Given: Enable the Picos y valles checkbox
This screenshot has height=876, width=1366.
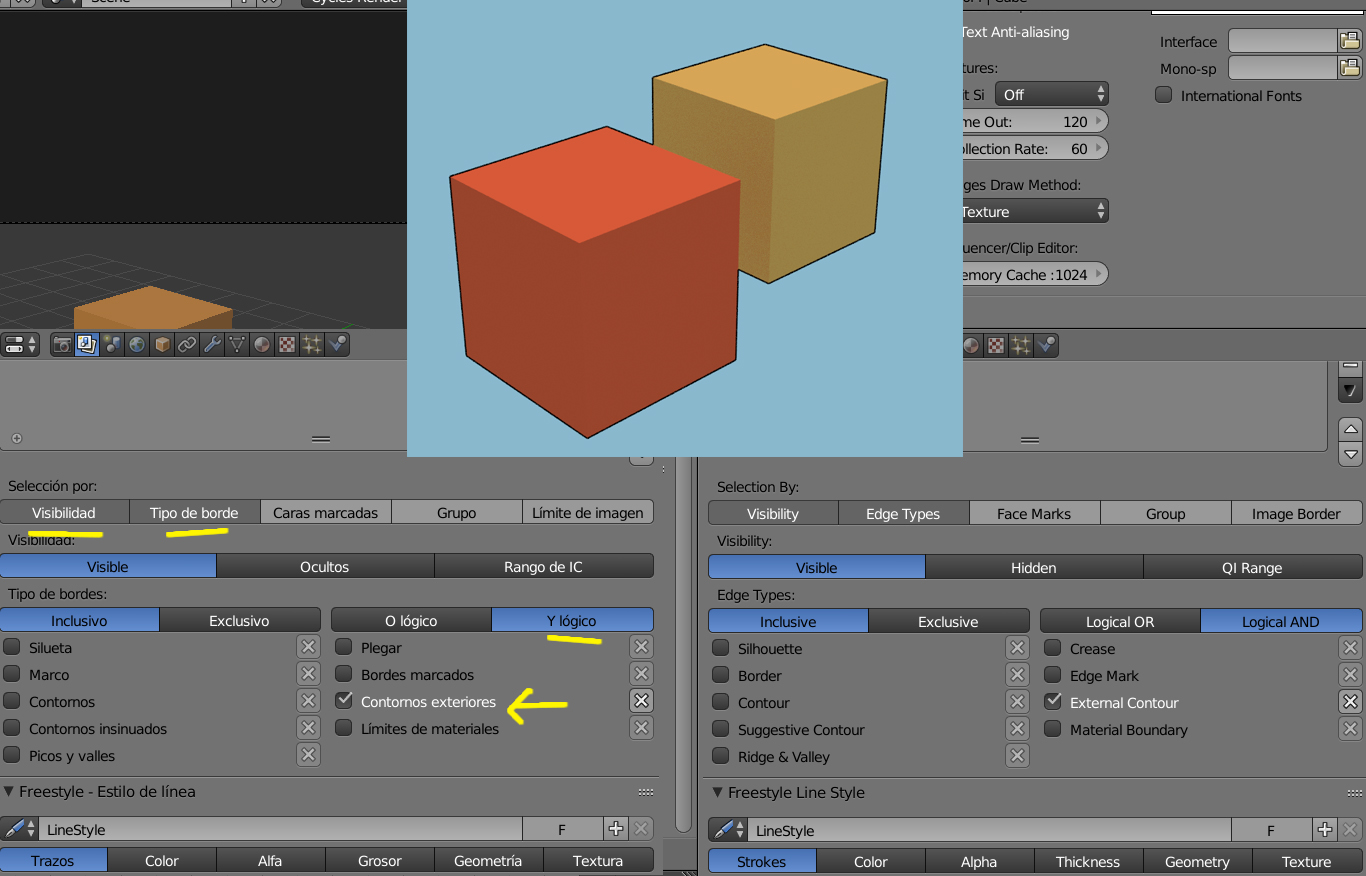Looking at the screenshot, I should [12, 755].
